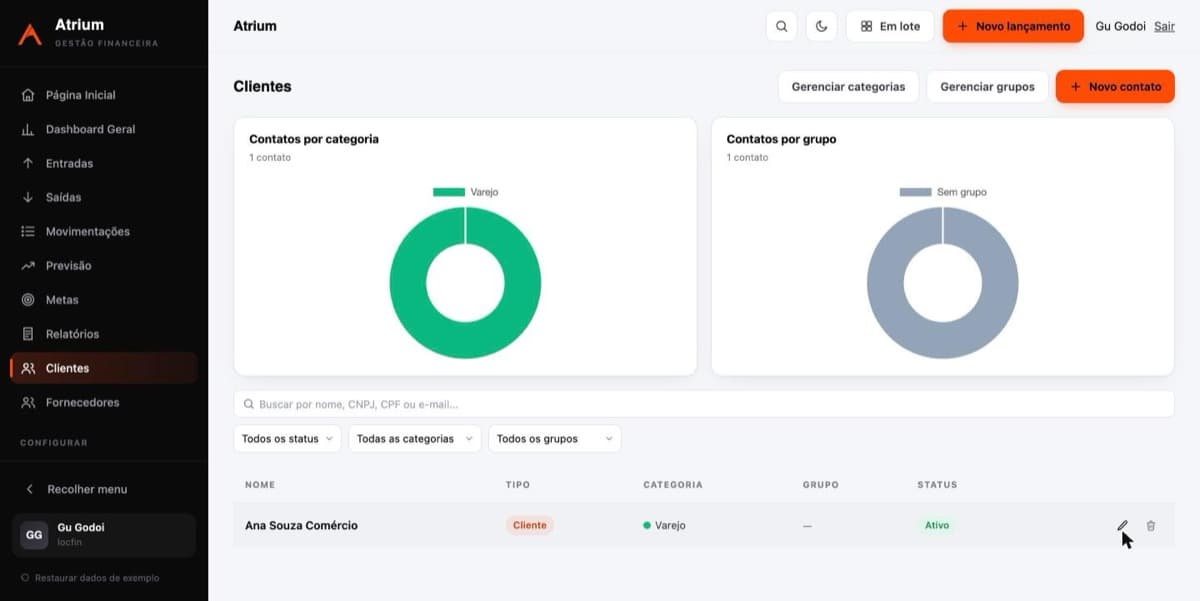
Task: Click the people icon for Fornecedores
Action: 28,402
